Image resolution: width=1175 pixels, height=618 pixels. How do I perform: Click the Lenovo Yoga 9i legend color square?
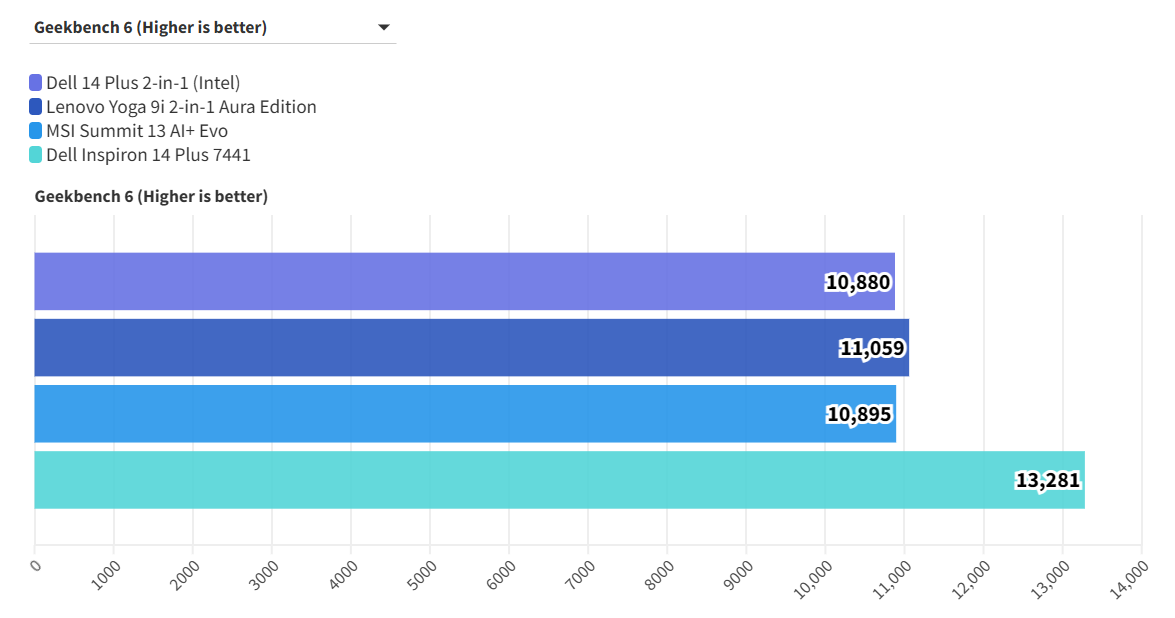36,107
